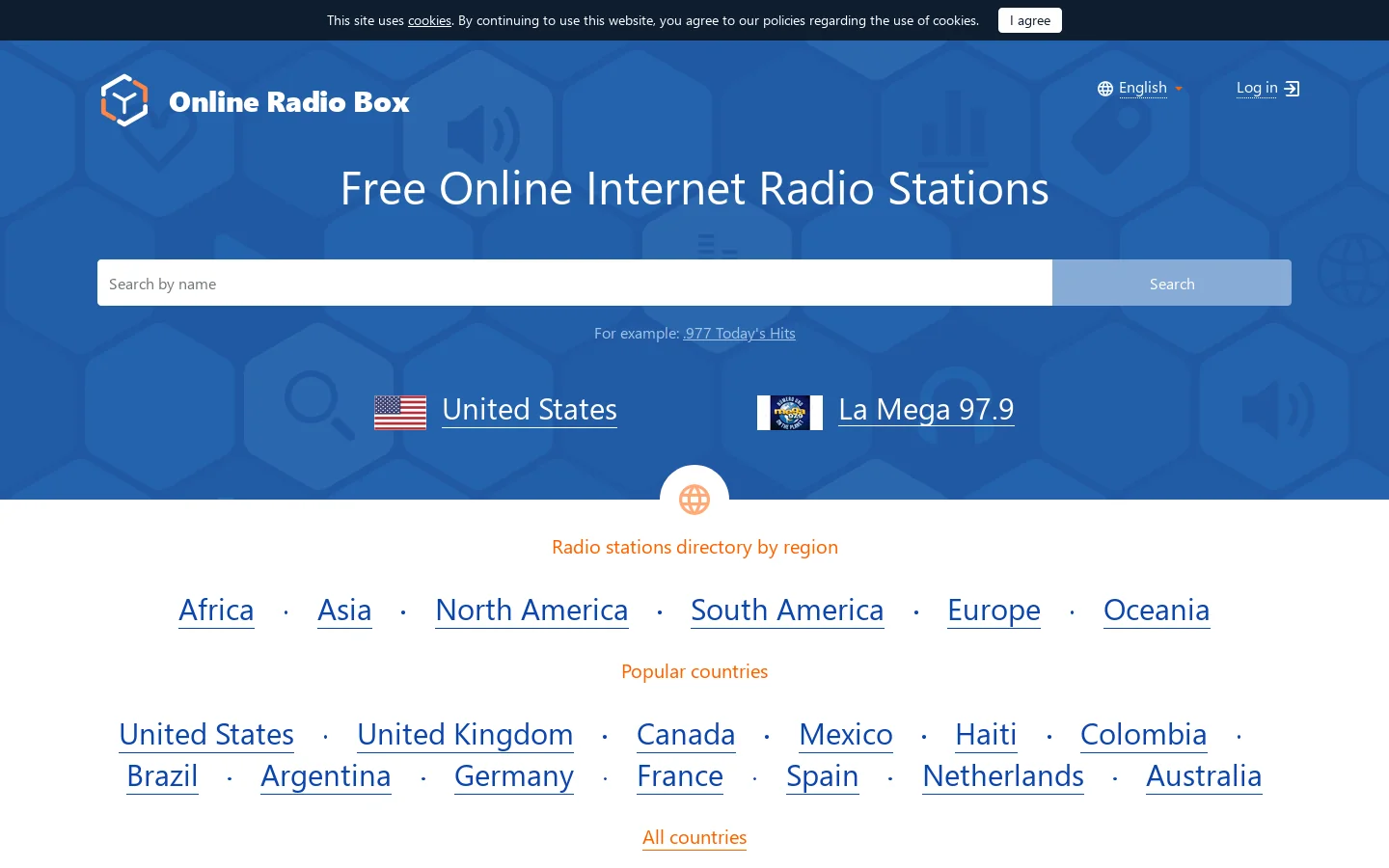
Task: Open the United Kingdom country link
Action: point(465,734)
